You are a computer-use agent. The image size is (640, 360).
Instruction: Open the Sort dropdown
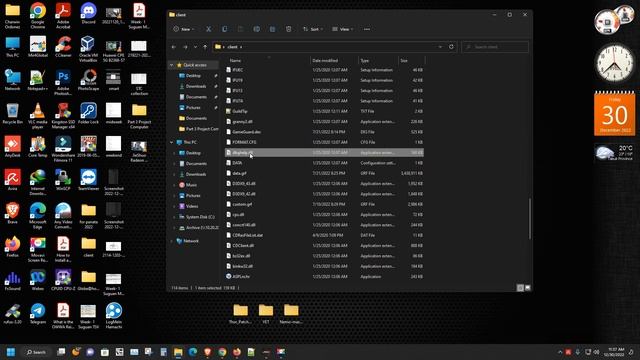(313, 29)
